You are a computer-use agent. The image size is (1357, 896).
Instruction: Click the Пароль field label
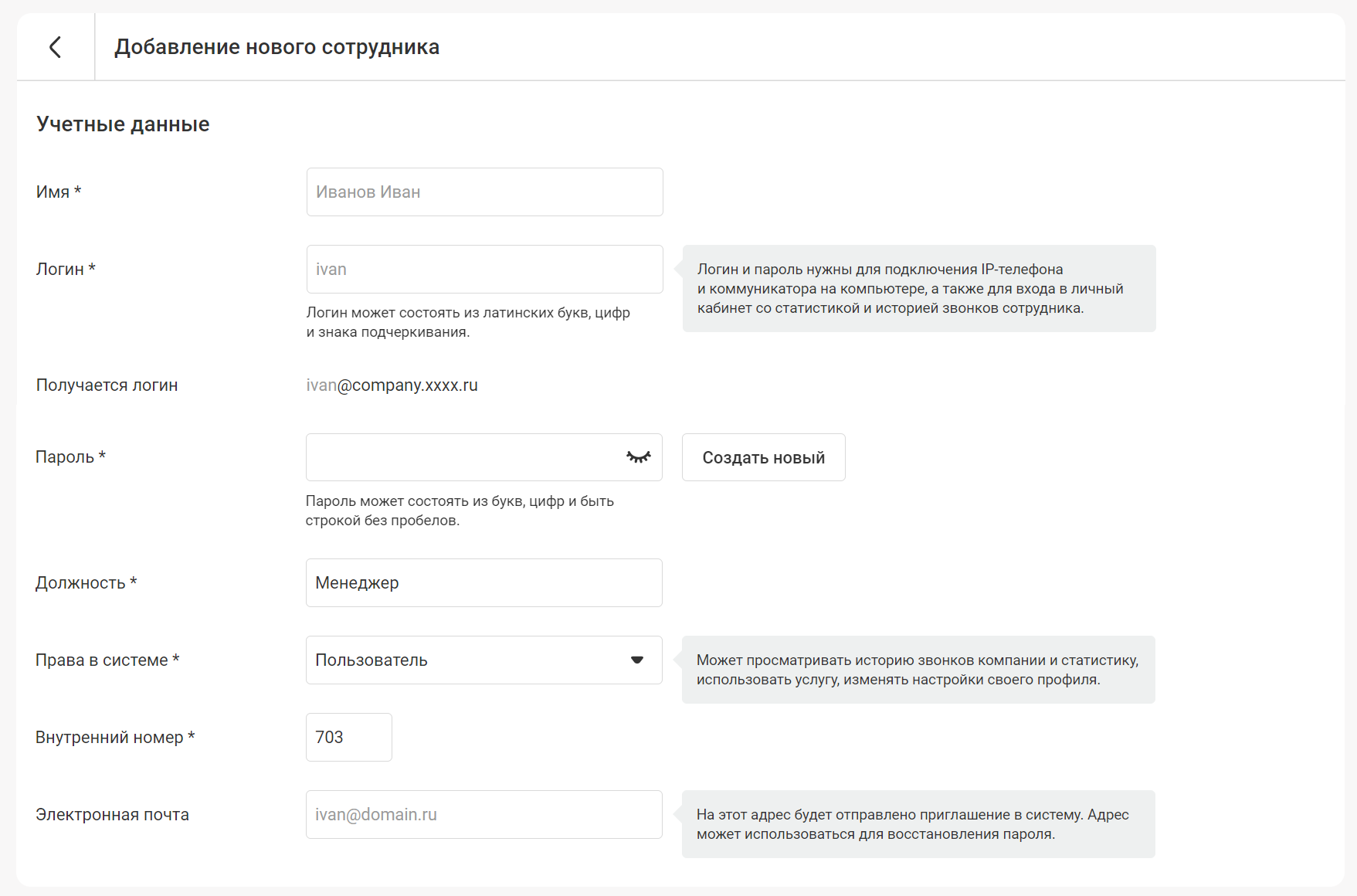[70, 456]
